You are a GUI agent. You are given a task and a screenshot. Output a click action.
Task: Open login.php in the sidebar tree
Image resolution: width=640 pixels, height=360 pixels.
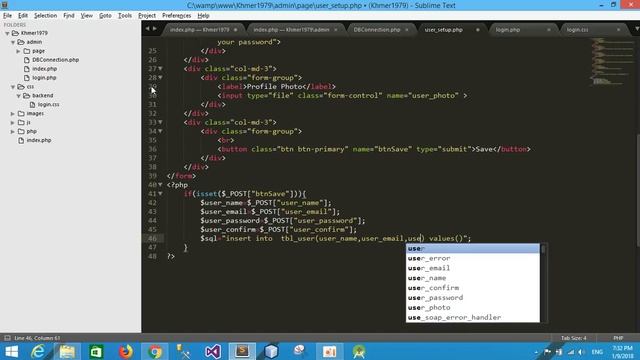44,78
